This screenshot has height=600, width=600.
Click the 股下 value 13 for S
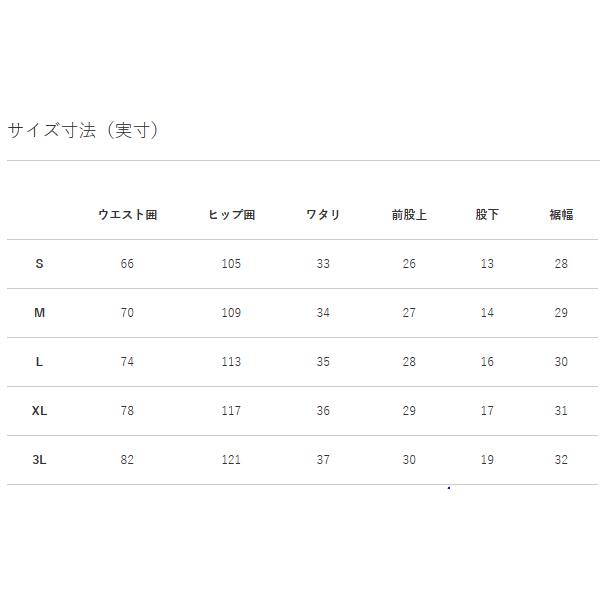tap(487, 264)
